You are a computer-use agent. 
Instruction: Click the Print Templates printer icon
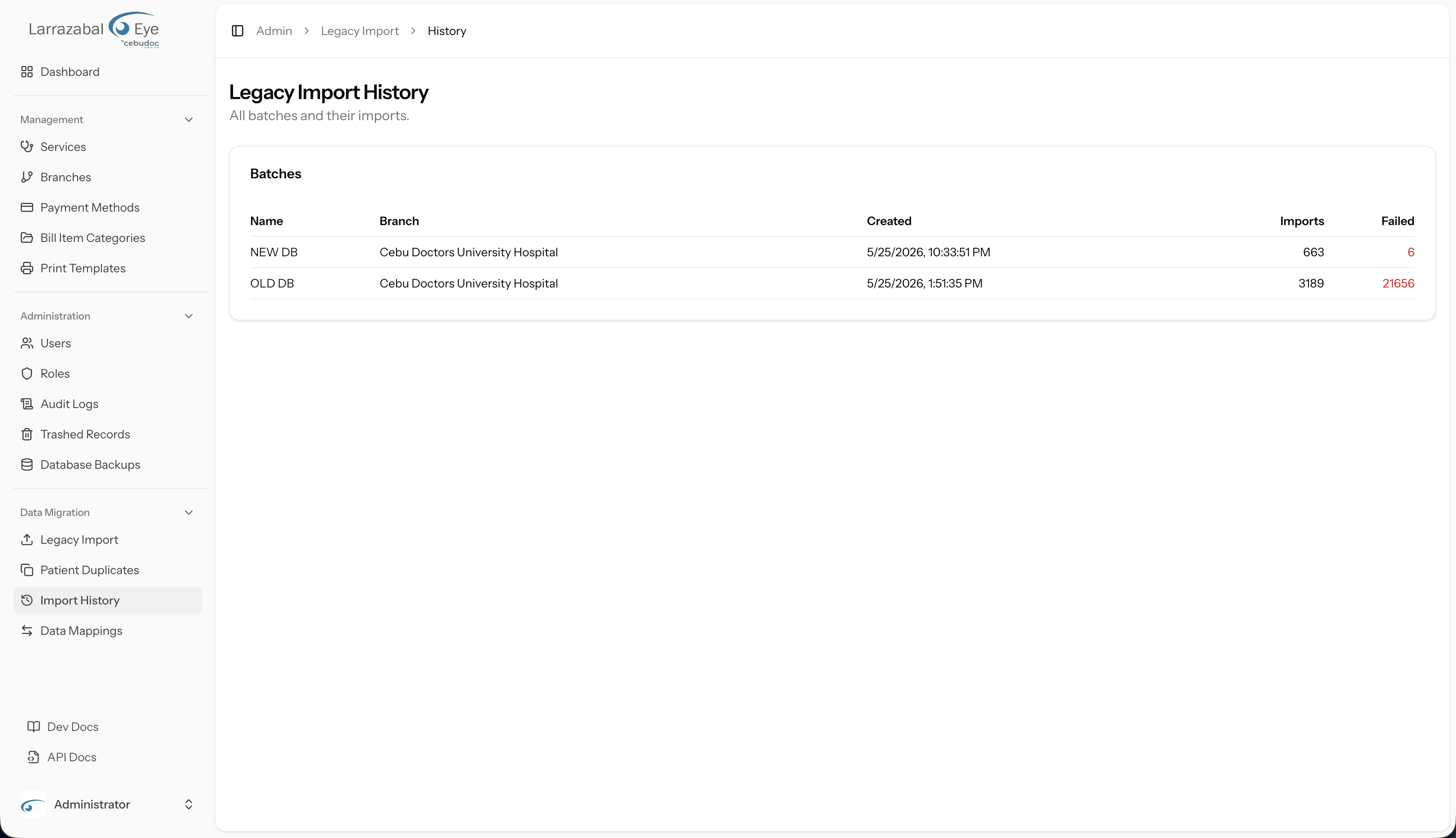(27, 268)
